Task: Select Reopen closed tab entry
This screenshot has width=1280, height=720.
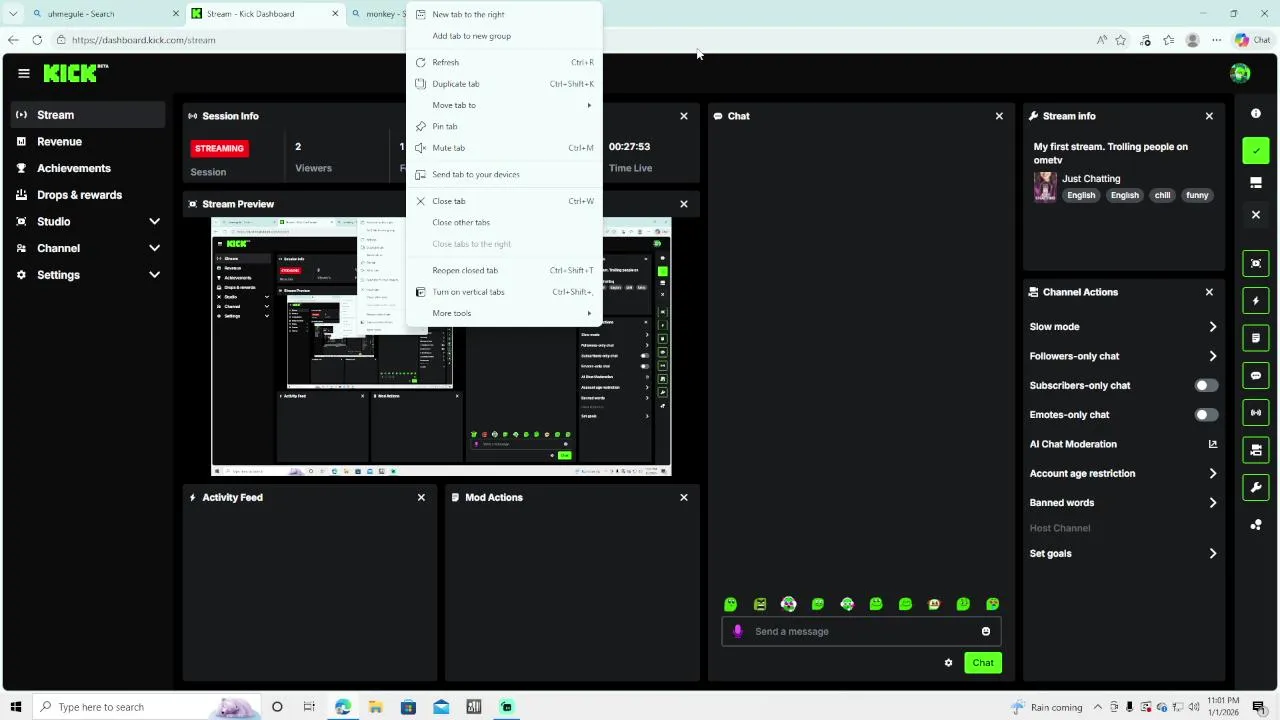Action: click(504, 270)
